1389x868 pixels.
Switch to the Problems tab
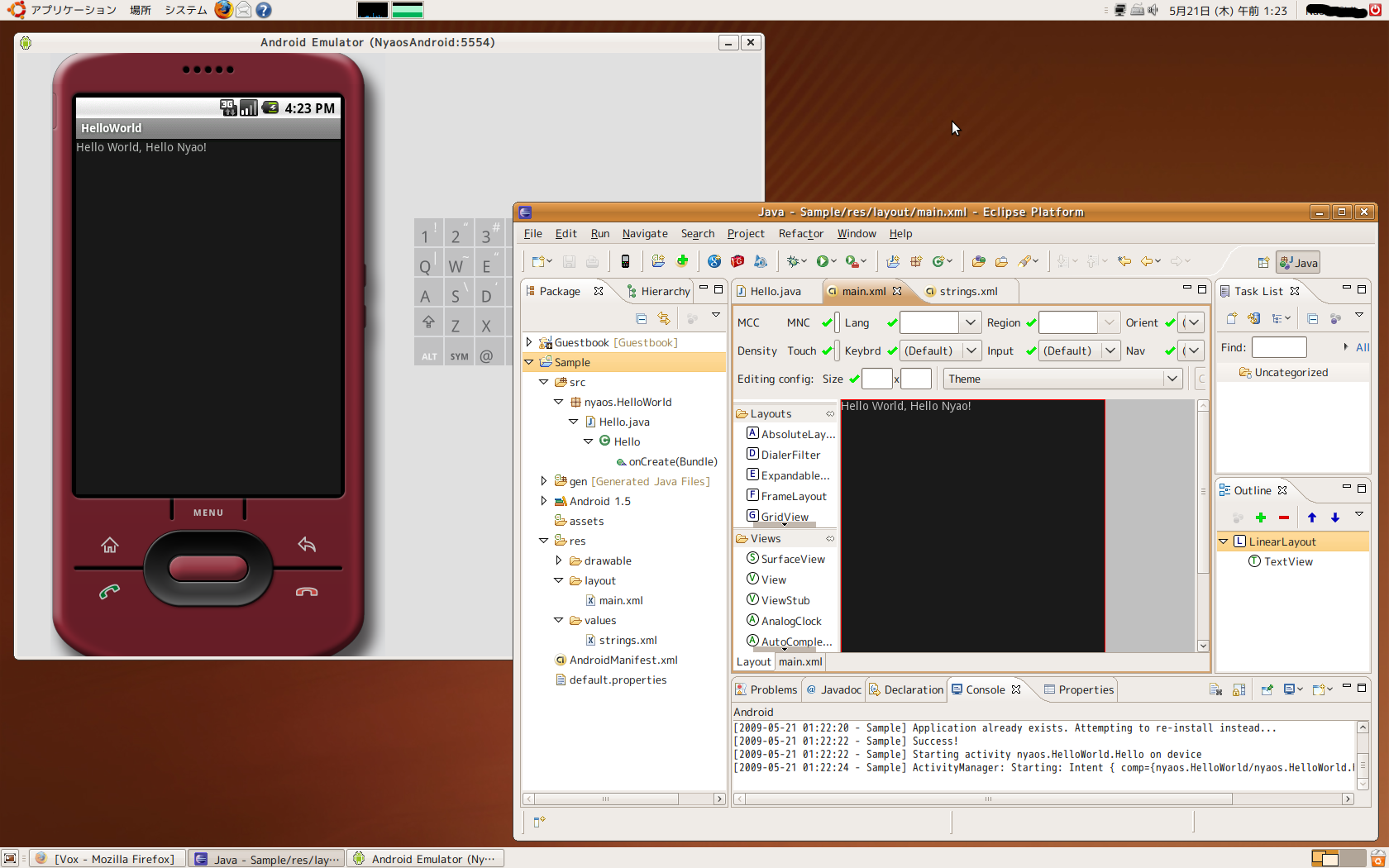[x=766, y=689]
